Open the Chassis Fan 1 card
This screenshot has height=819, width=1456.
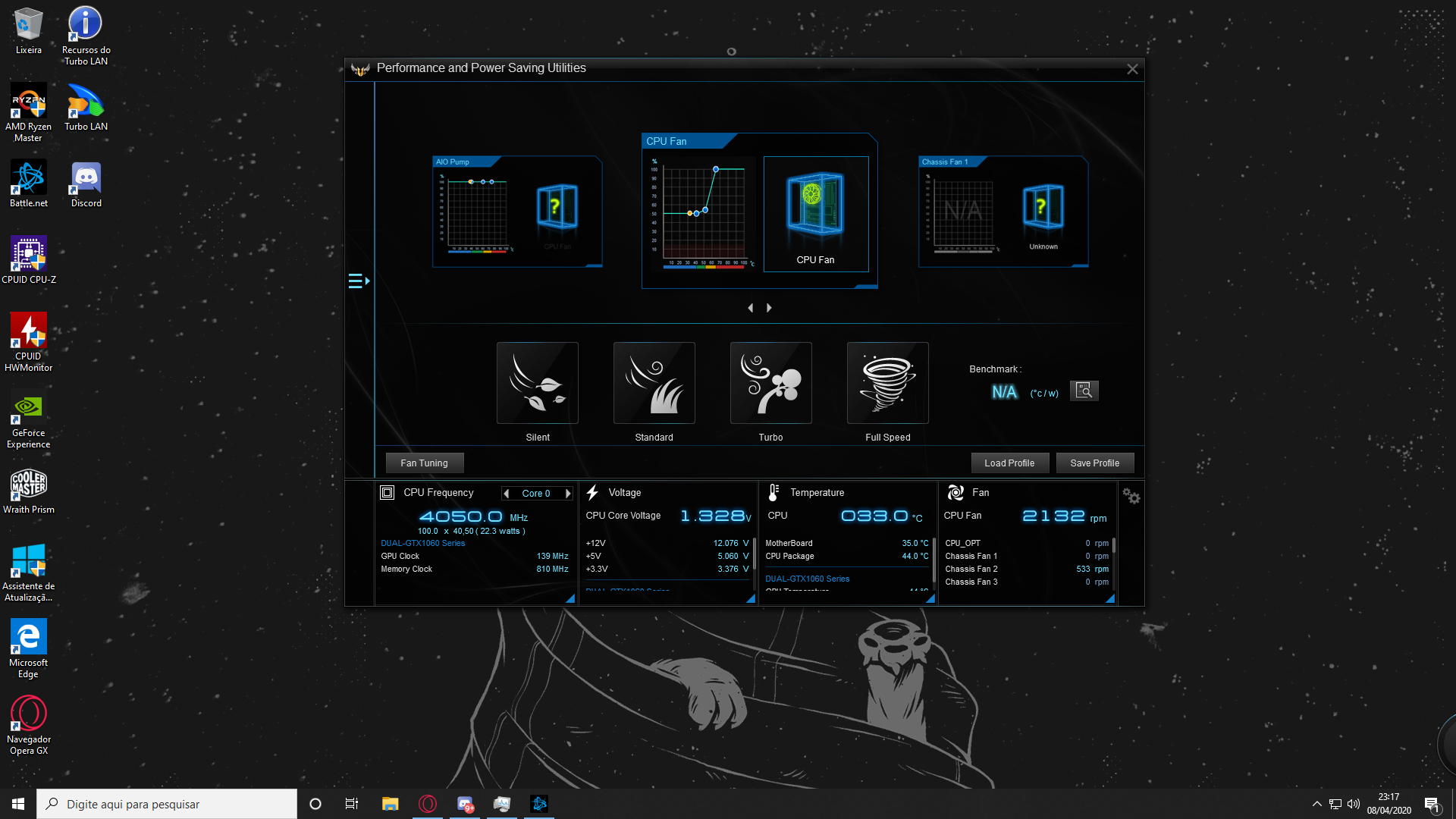point(1003,212)
